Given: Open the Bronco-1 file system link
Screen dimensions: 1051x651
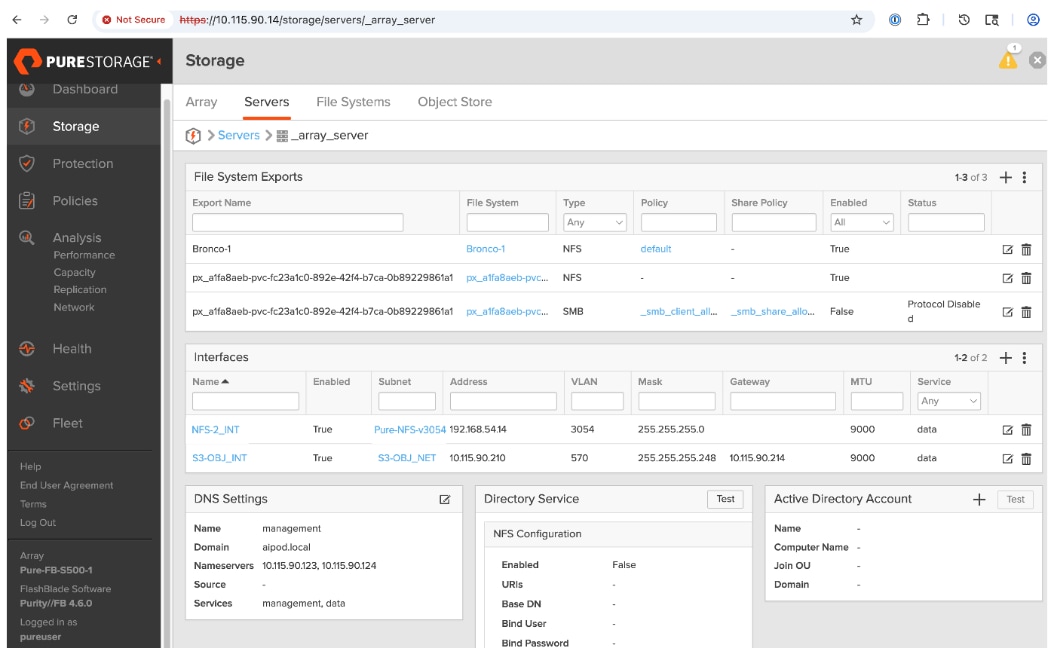Looking at the screenshot, I should [486, 249].
